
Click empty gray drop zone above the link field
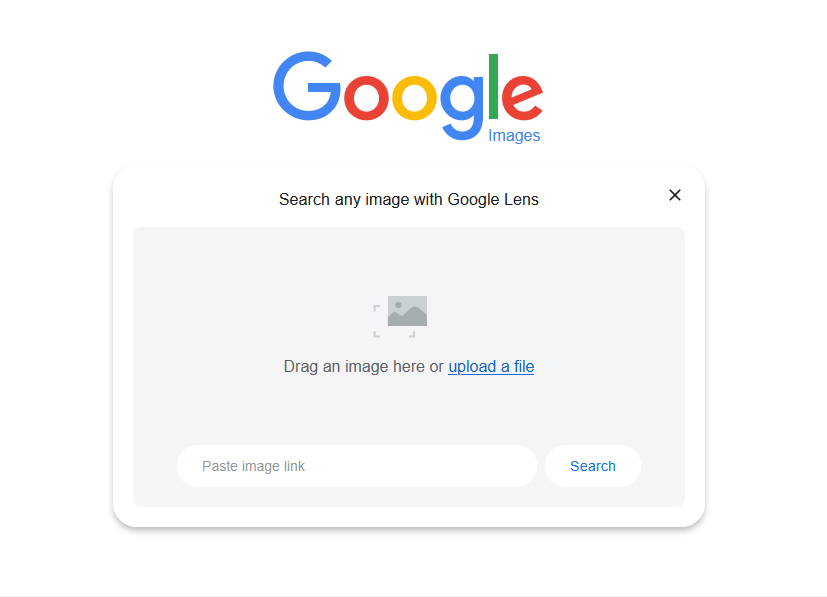point(409,411)
